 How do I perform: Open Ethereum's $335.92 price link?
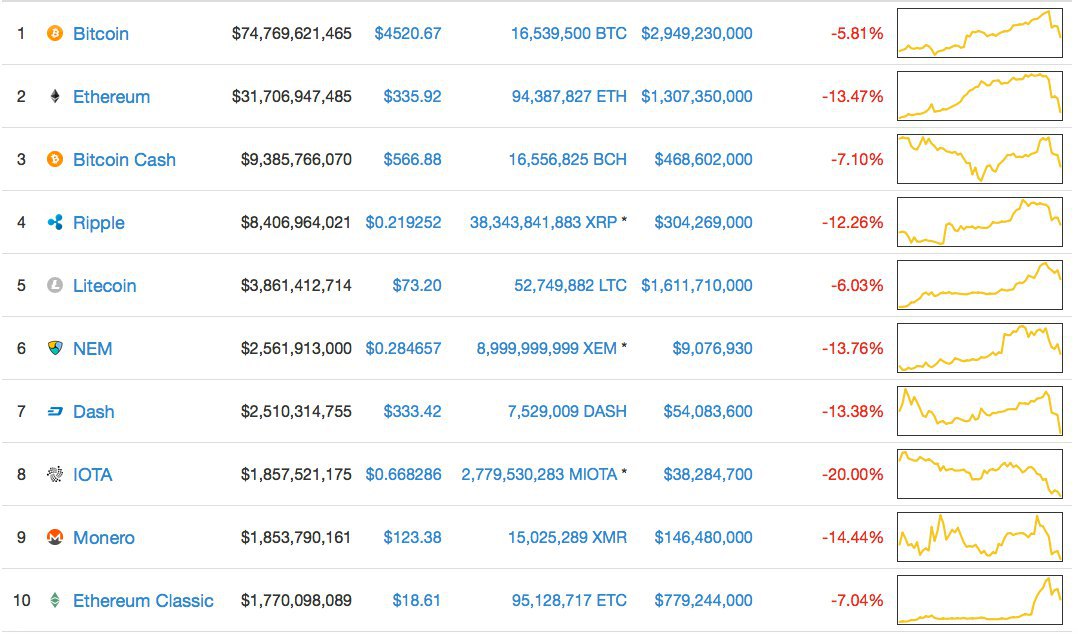click(x=412, y=97)
